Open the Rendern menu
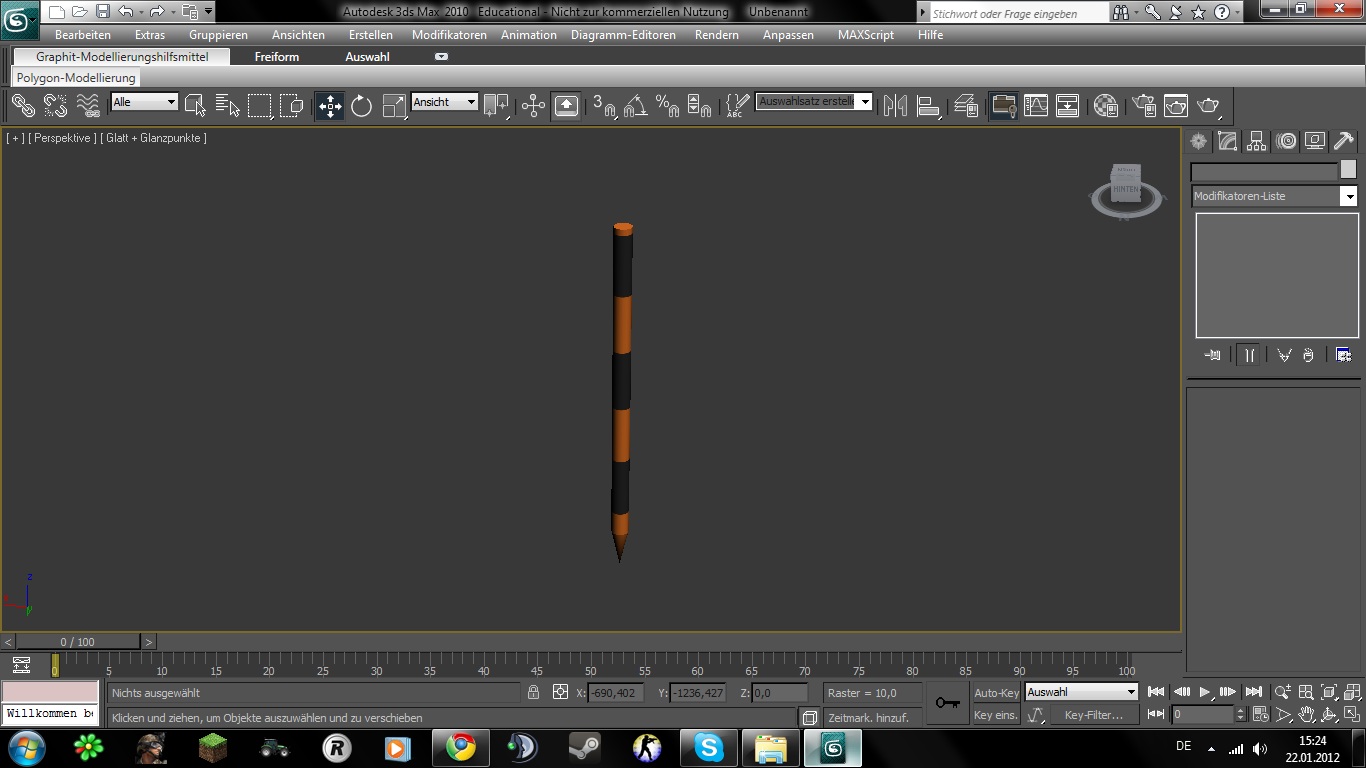Screen dimensions: 1366x768 point(717,35)
